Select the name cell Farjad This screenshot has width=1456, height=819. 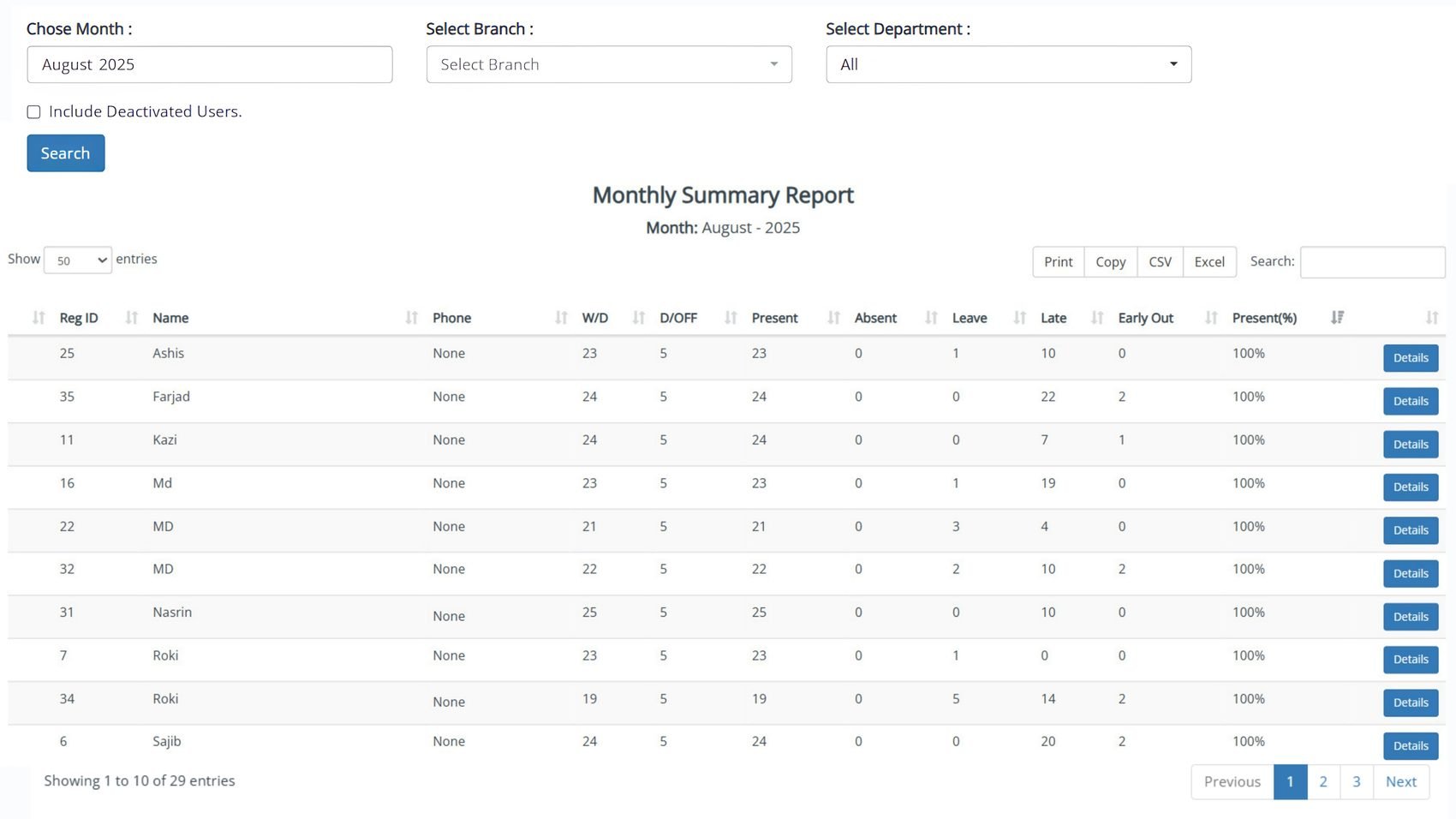pyautogui.click(x=171, y=397)
